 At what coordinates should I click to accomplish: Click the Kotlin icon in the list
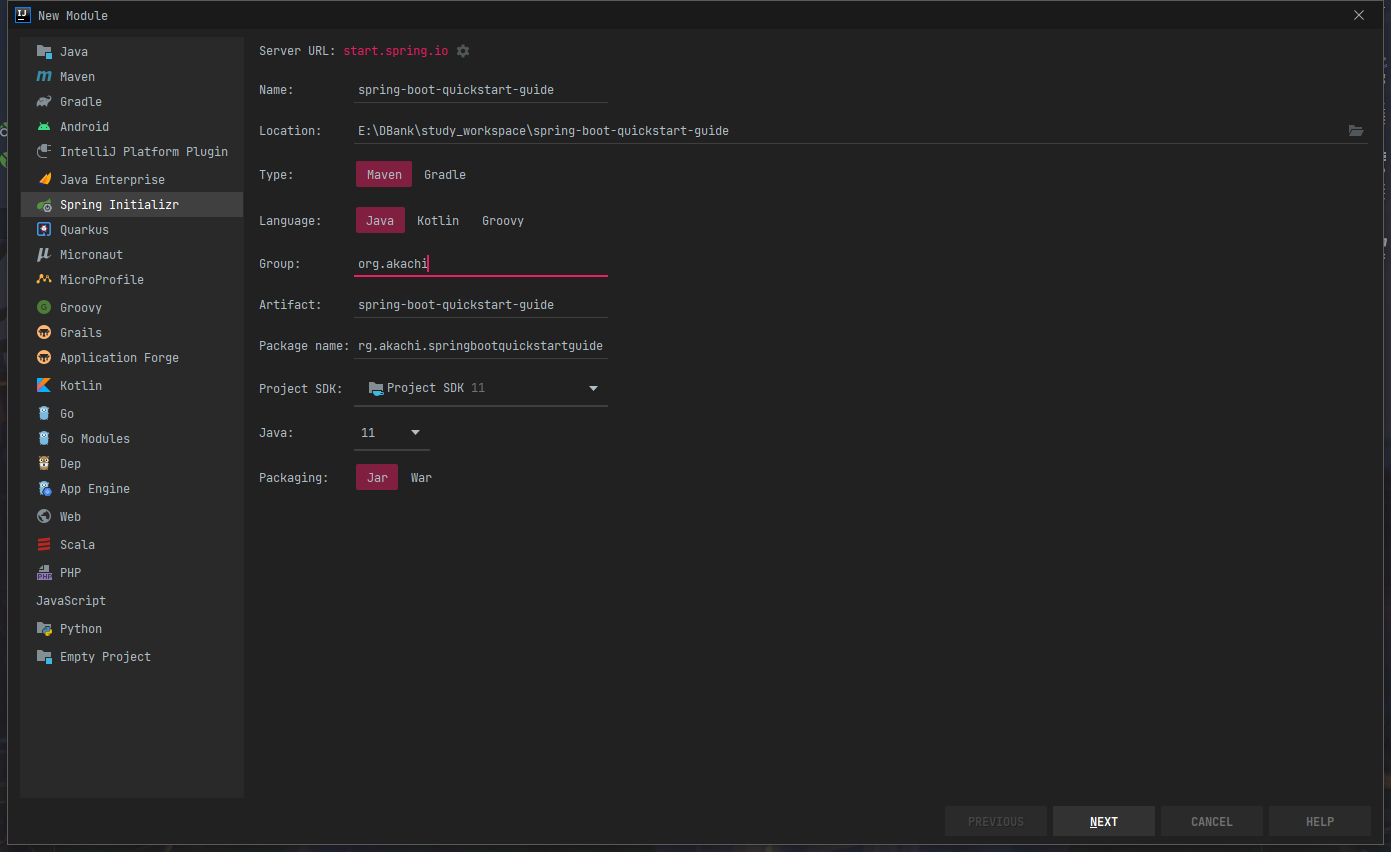(x=44, y=385)
